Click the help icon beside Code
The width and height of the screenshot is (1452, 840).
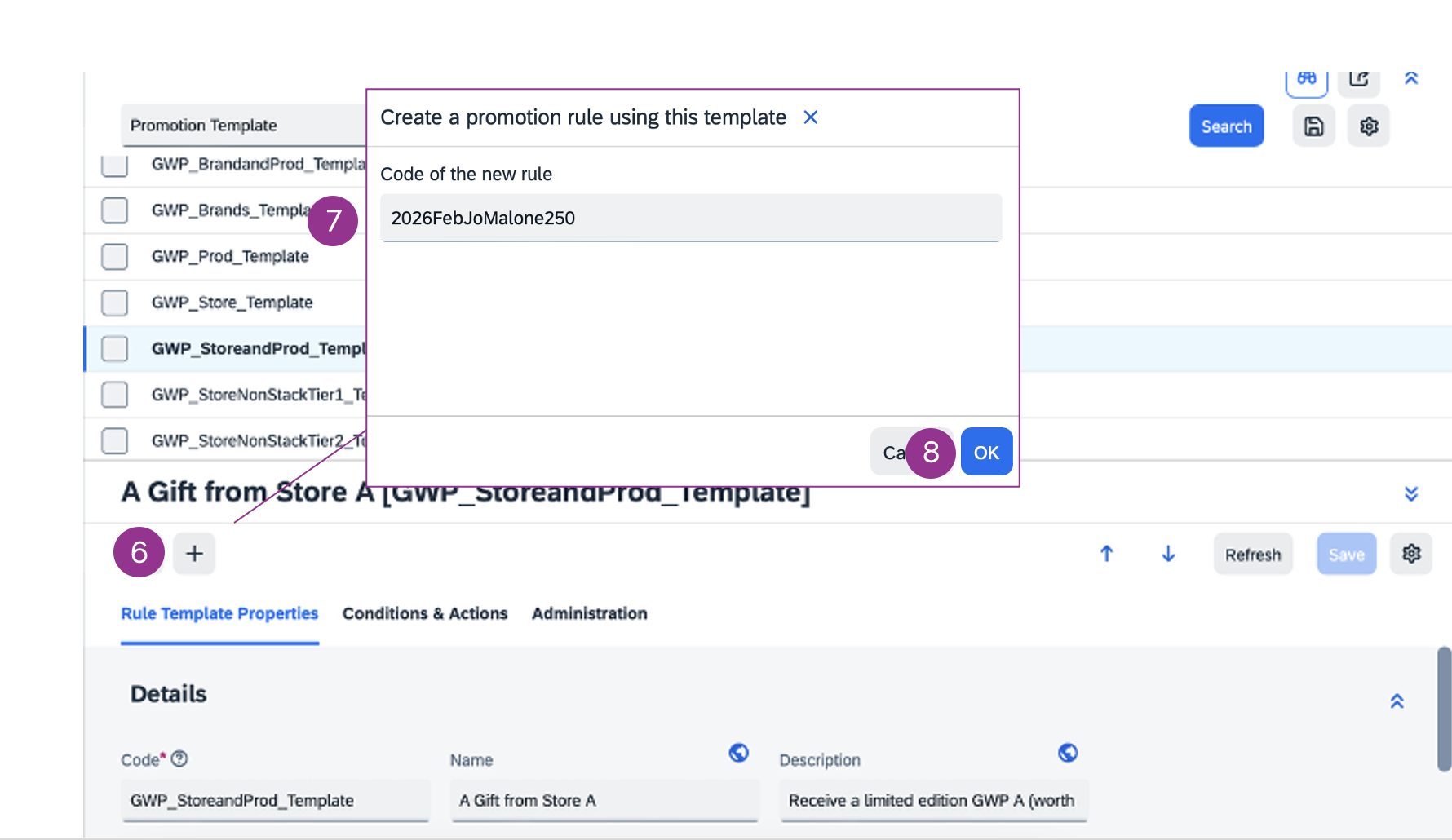point(179,758)
